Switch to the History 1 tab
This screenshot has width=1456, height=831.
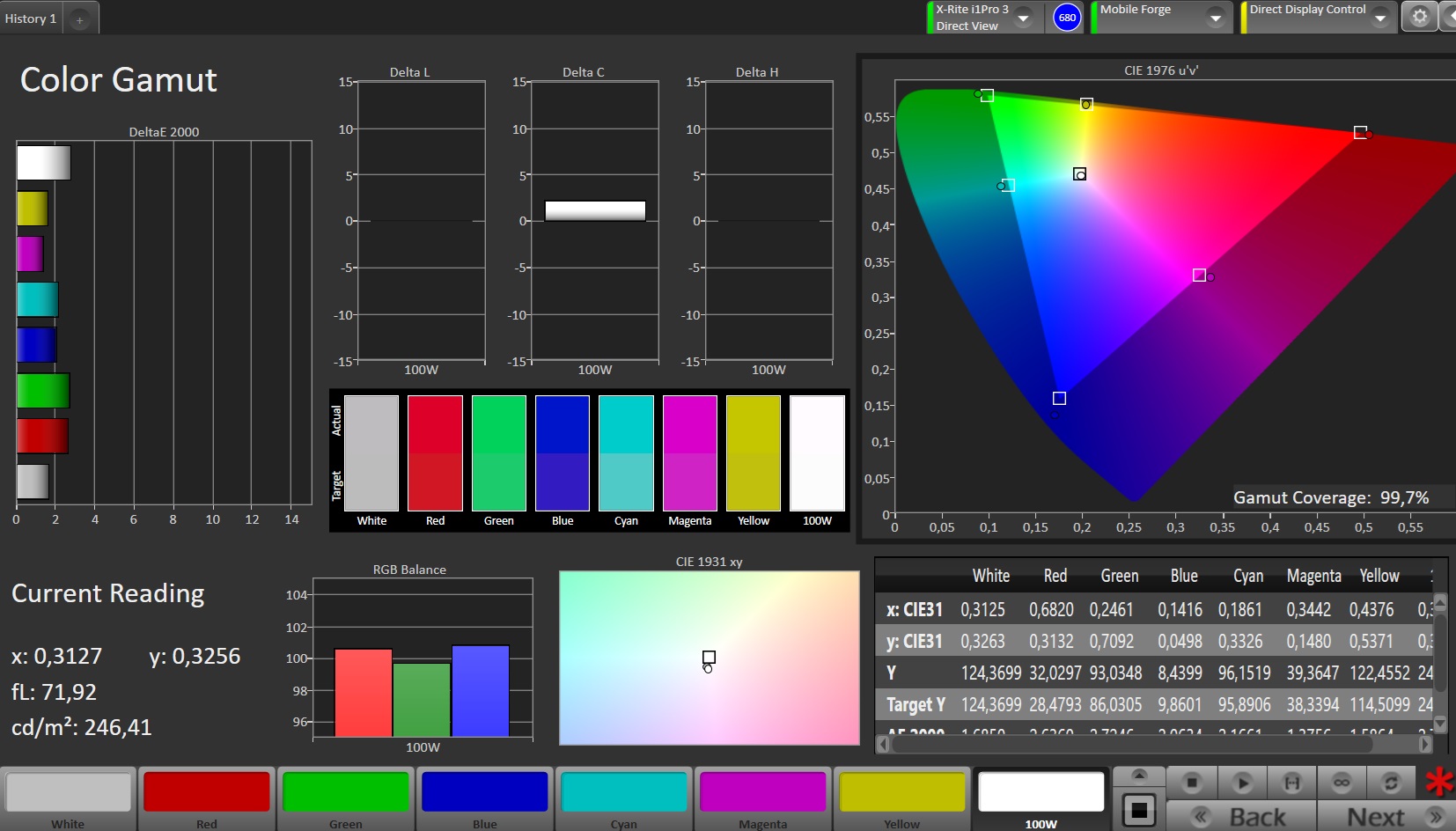31,18
